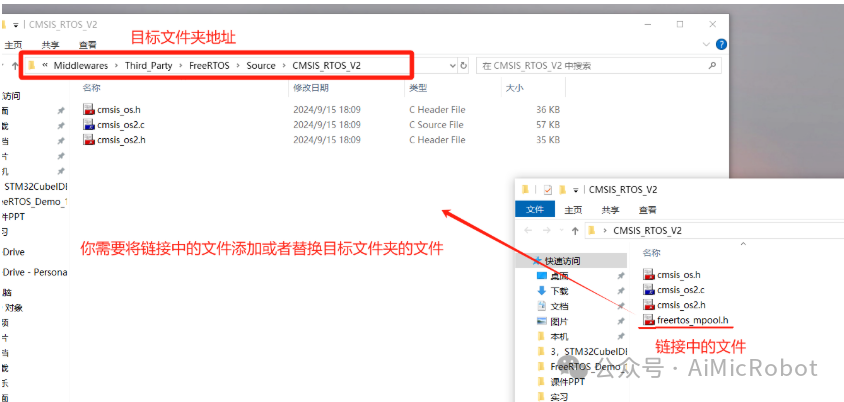The width and height of the screenshot is (844, 402).
Task: Open 课件PPT folder in second window sidebar
Action: click(x=567, y=382)
